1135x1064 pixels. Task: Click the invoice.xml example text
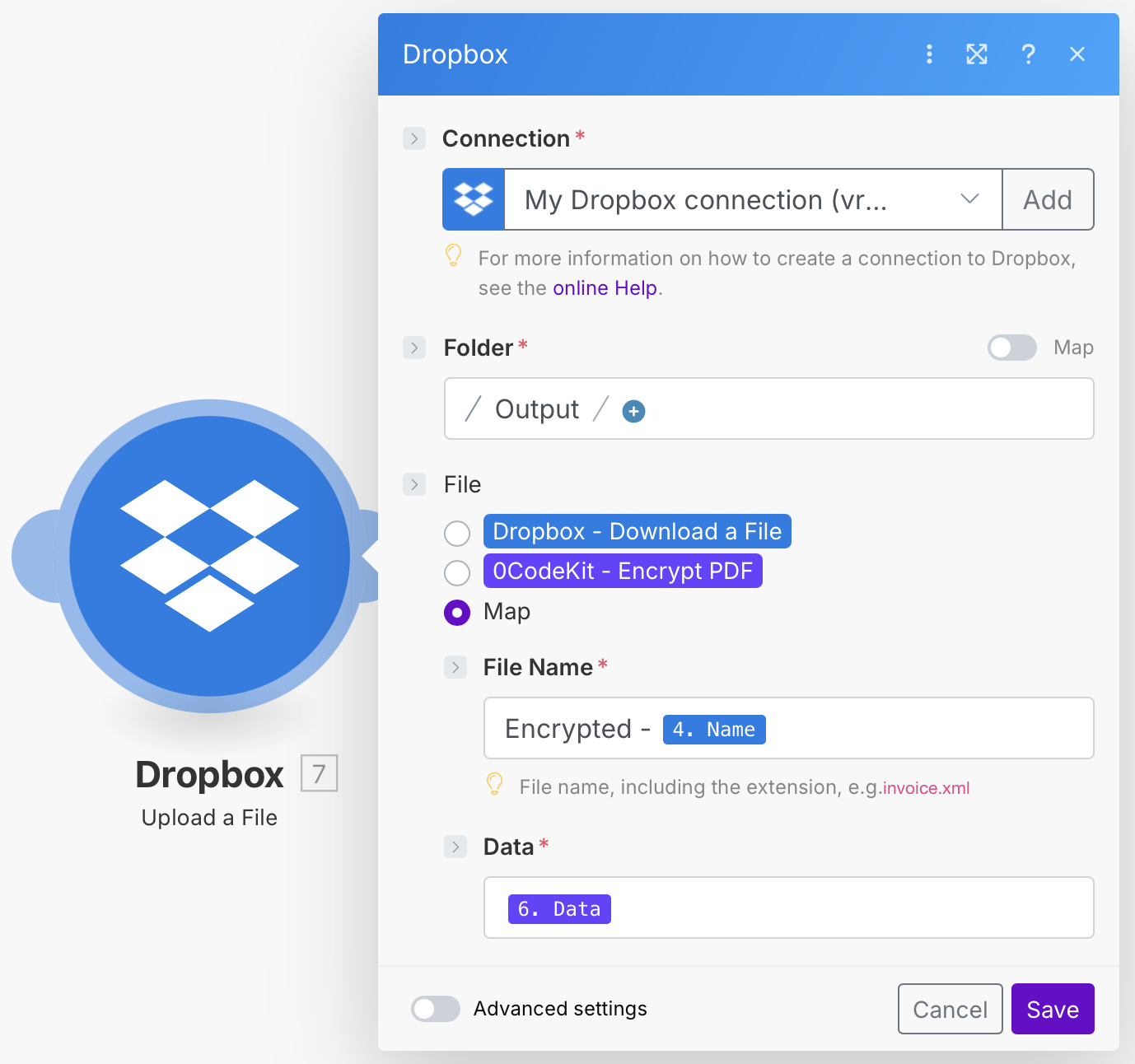[x=926, y=788]
